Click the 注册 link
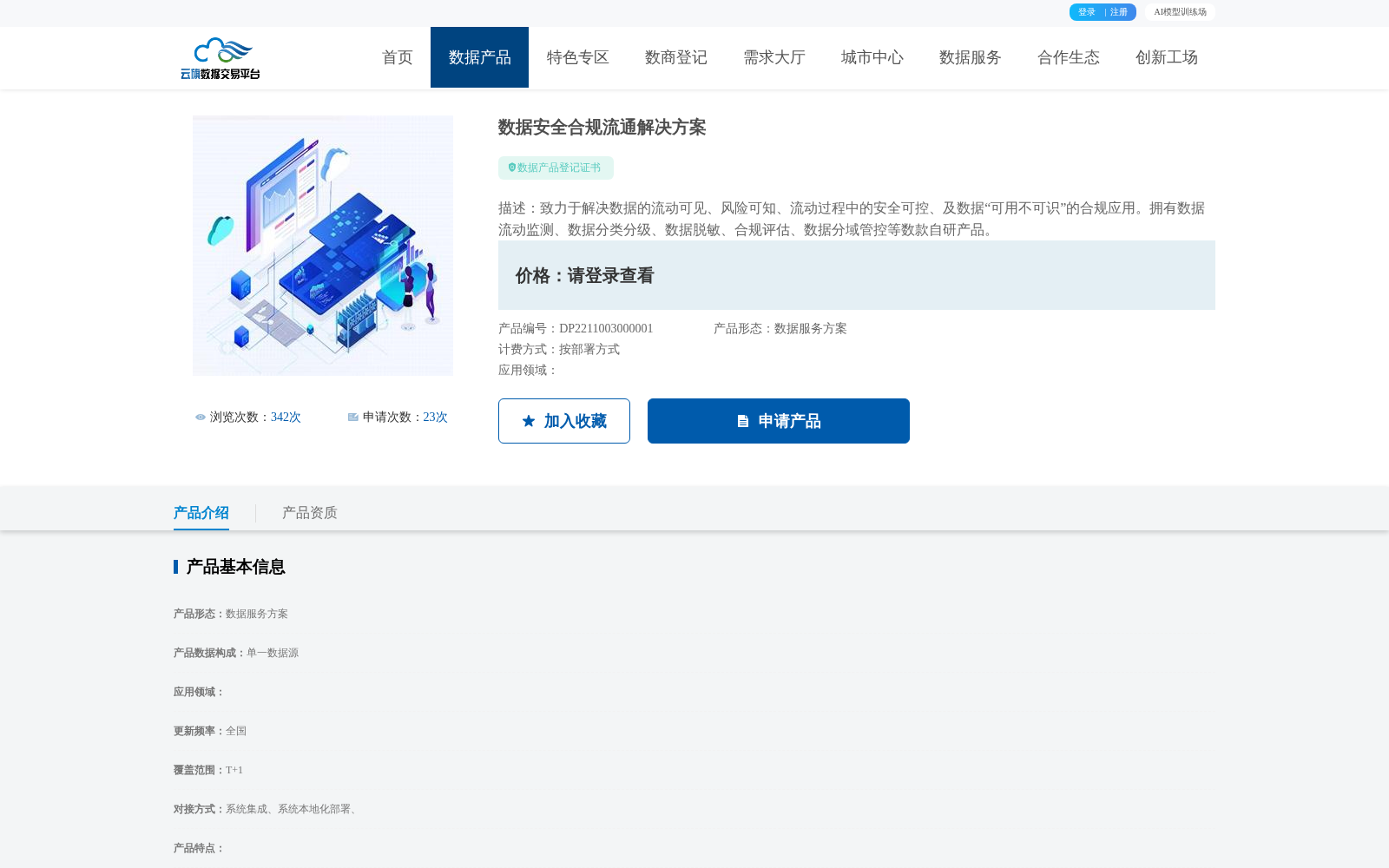This screenshot has width=1389, height=868. coord(1119,12)
